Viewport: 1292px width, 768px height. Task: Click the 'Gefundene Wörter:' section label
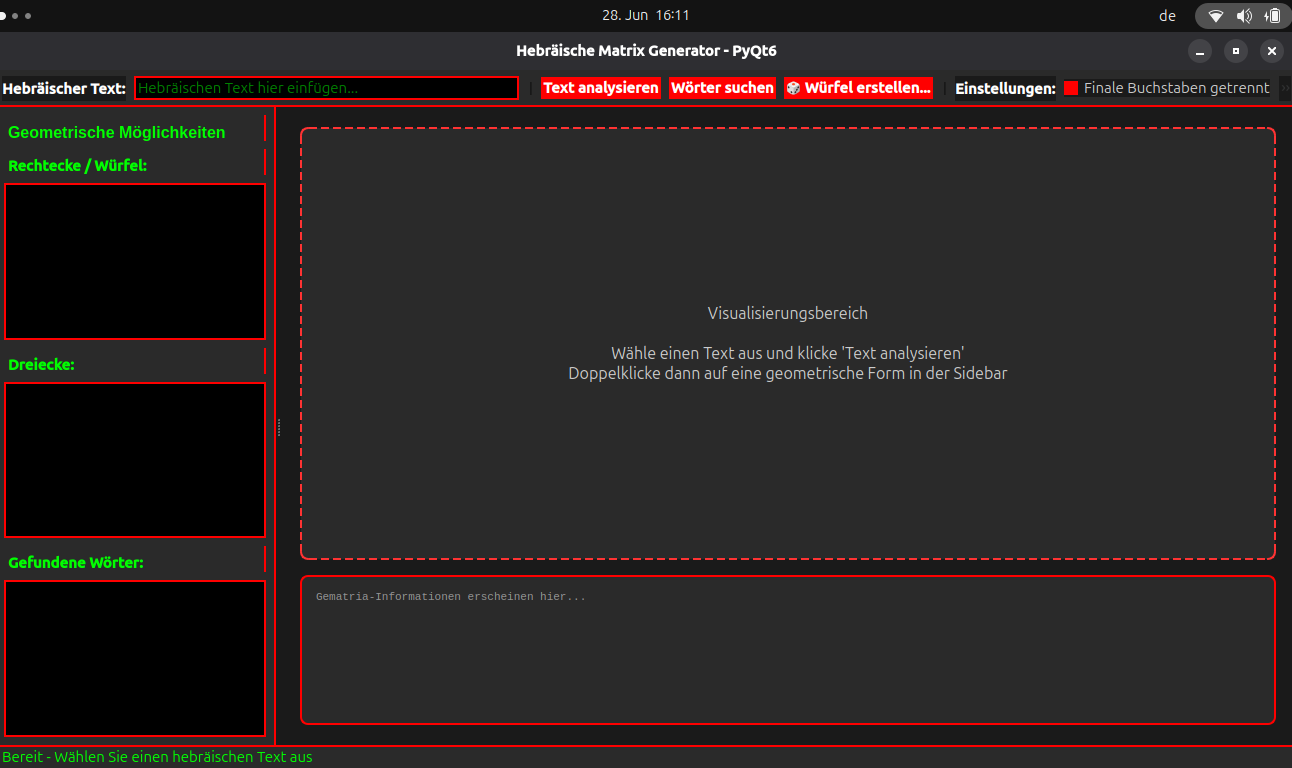[x=76, y=563]
